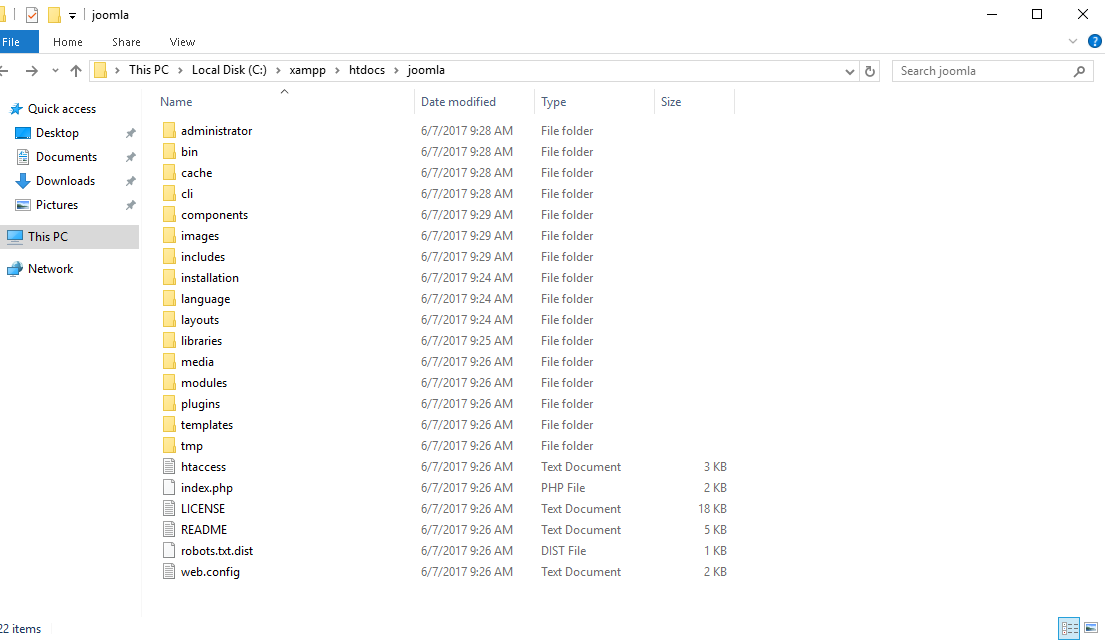Click the magnifier search icon
The image size is (1105, 640).
tap(1079, 71)
